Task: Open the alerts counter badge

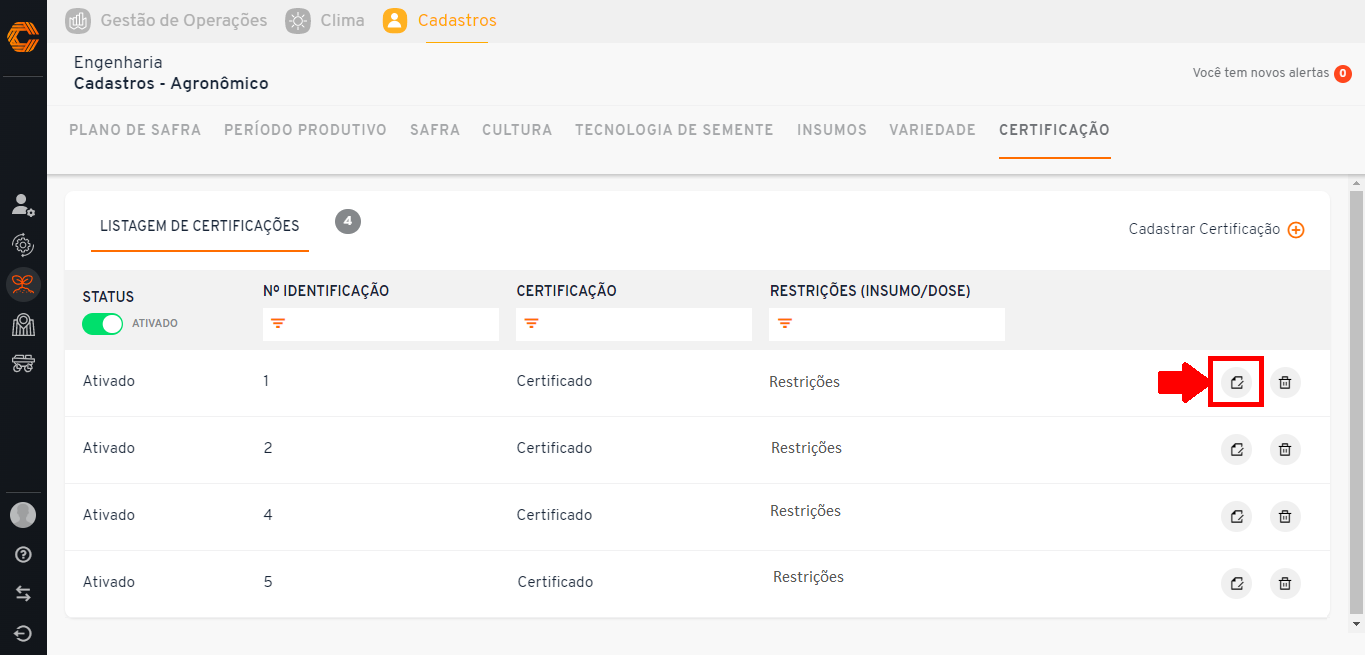Action: [x=1343, y=73]
